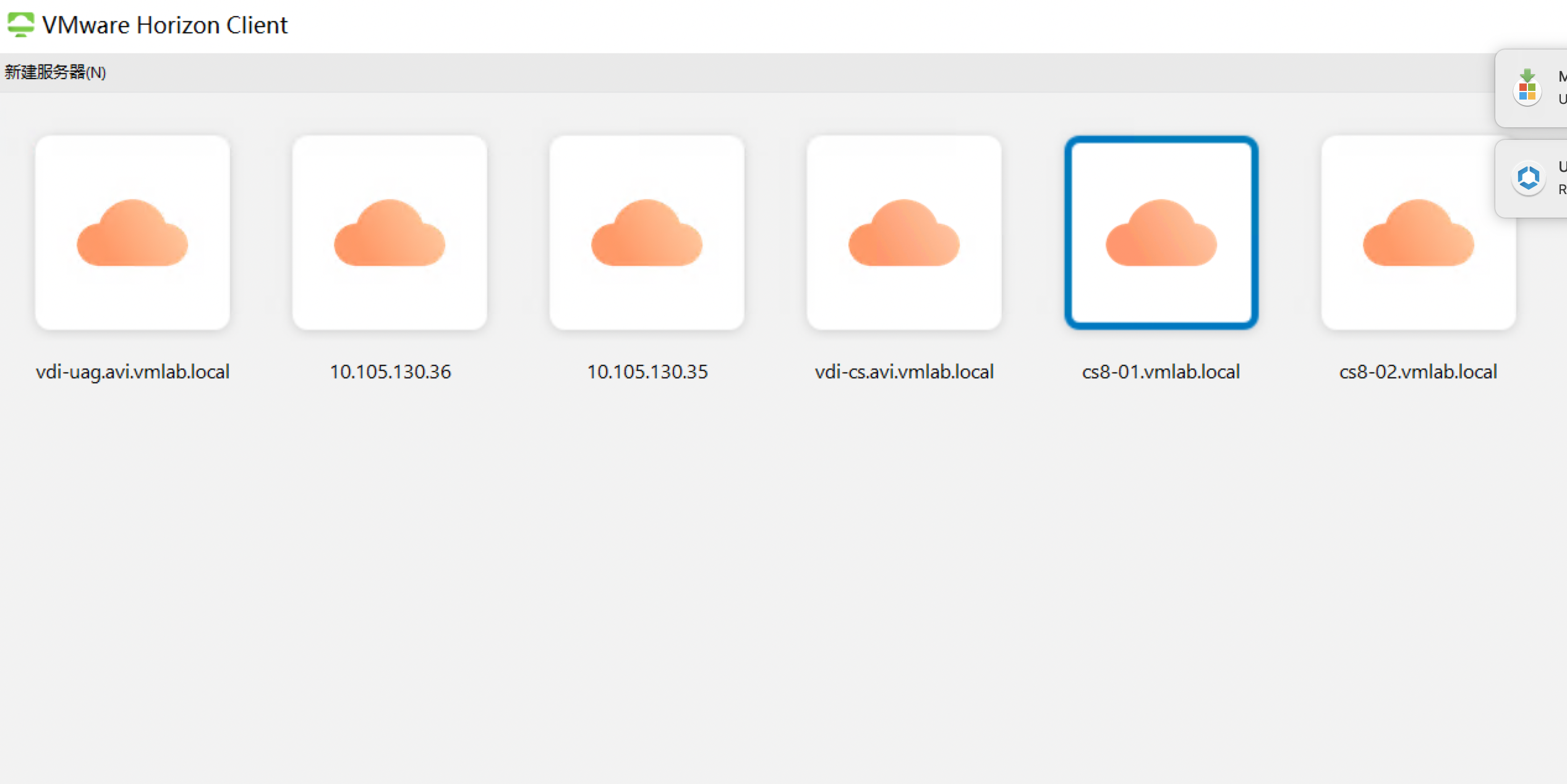Click the Microsoft update download notification icon
Image resolution: width=1567 pixels, height=784 pixels.
[1527, 88]
